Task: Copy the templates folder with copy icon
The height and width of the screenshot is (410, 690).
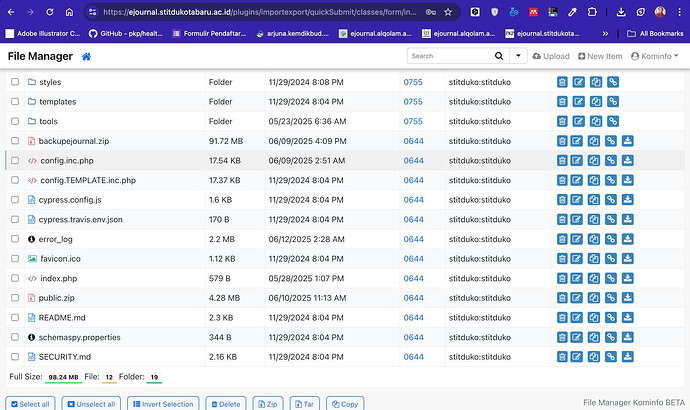Action: coord(596,102)
